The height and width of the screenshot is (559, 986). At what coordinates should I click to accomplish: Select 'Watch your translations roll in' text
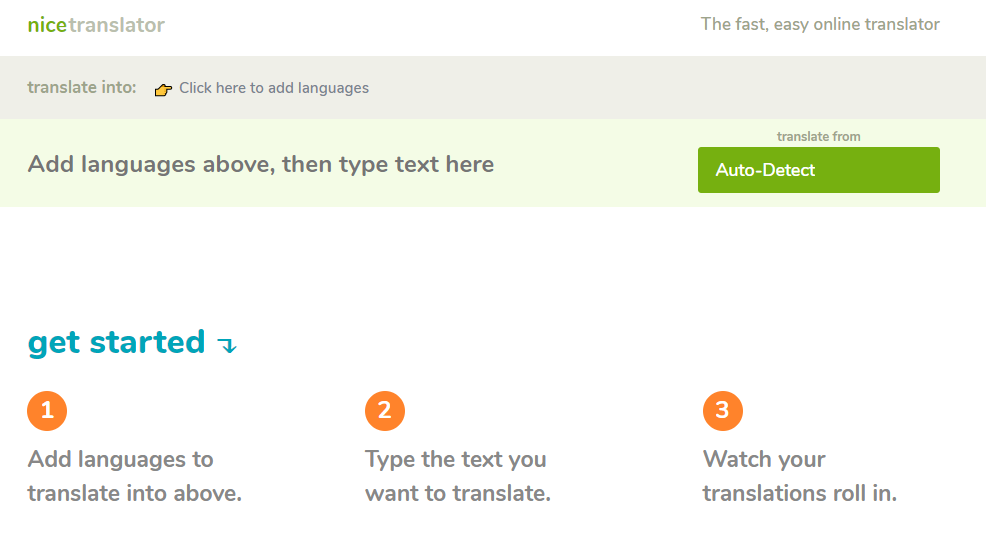(x=799, y=476)
